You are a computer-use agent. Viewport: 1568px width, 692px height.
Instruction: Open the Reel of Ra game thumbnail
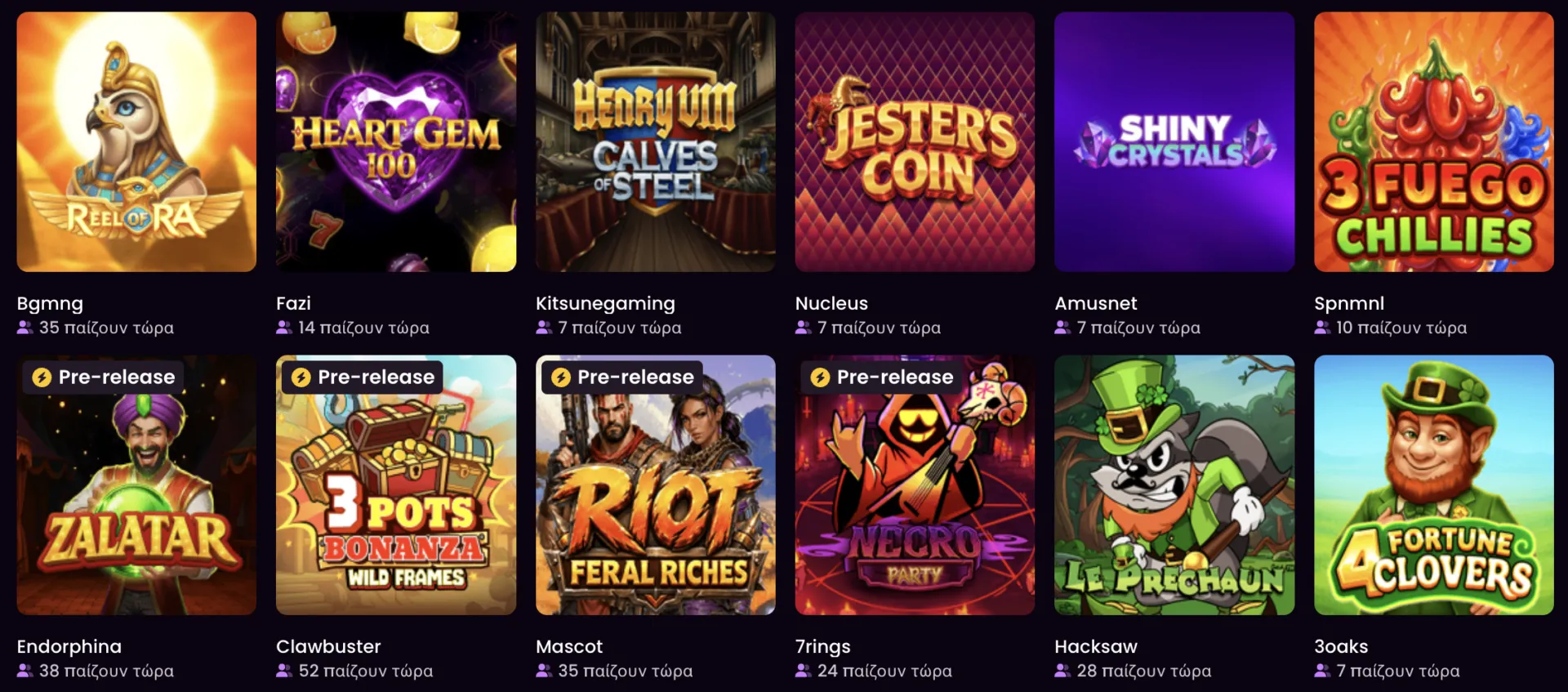(136, 141)
